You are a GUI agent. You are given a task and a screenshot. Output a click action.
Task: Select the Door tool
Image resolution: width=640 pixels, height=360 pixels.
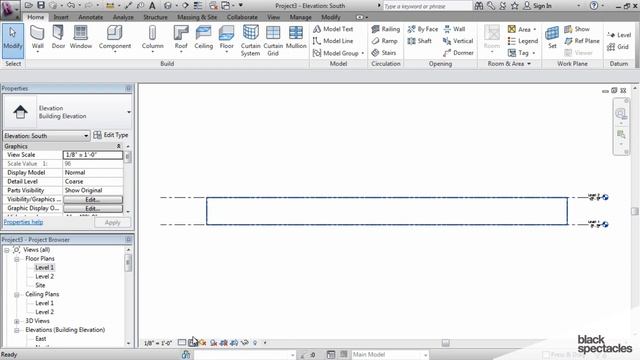(58, 38)
